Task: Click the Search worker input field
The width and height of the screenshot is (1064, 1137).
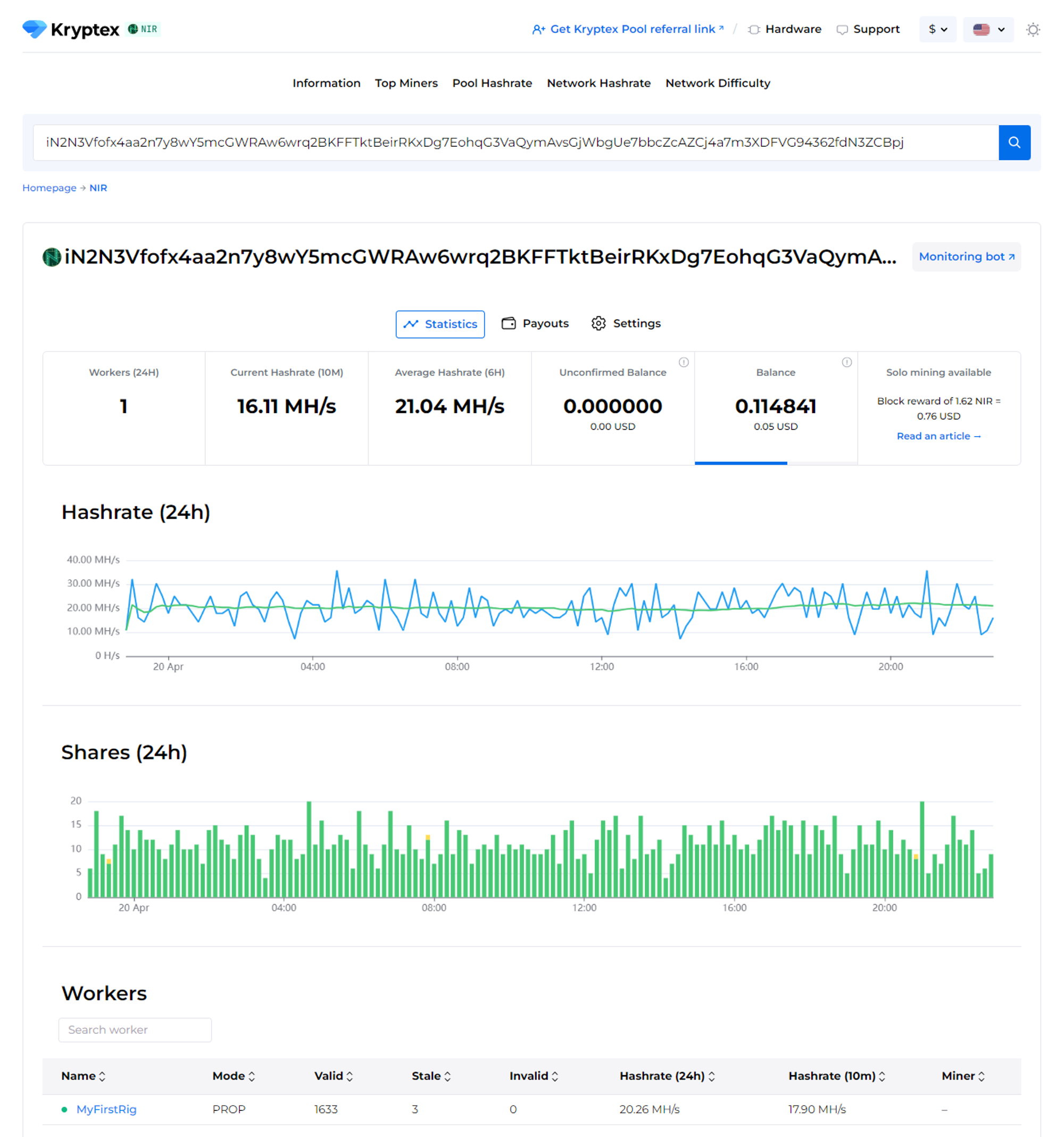Action: pyautogui.click(x=135, y=1030)
